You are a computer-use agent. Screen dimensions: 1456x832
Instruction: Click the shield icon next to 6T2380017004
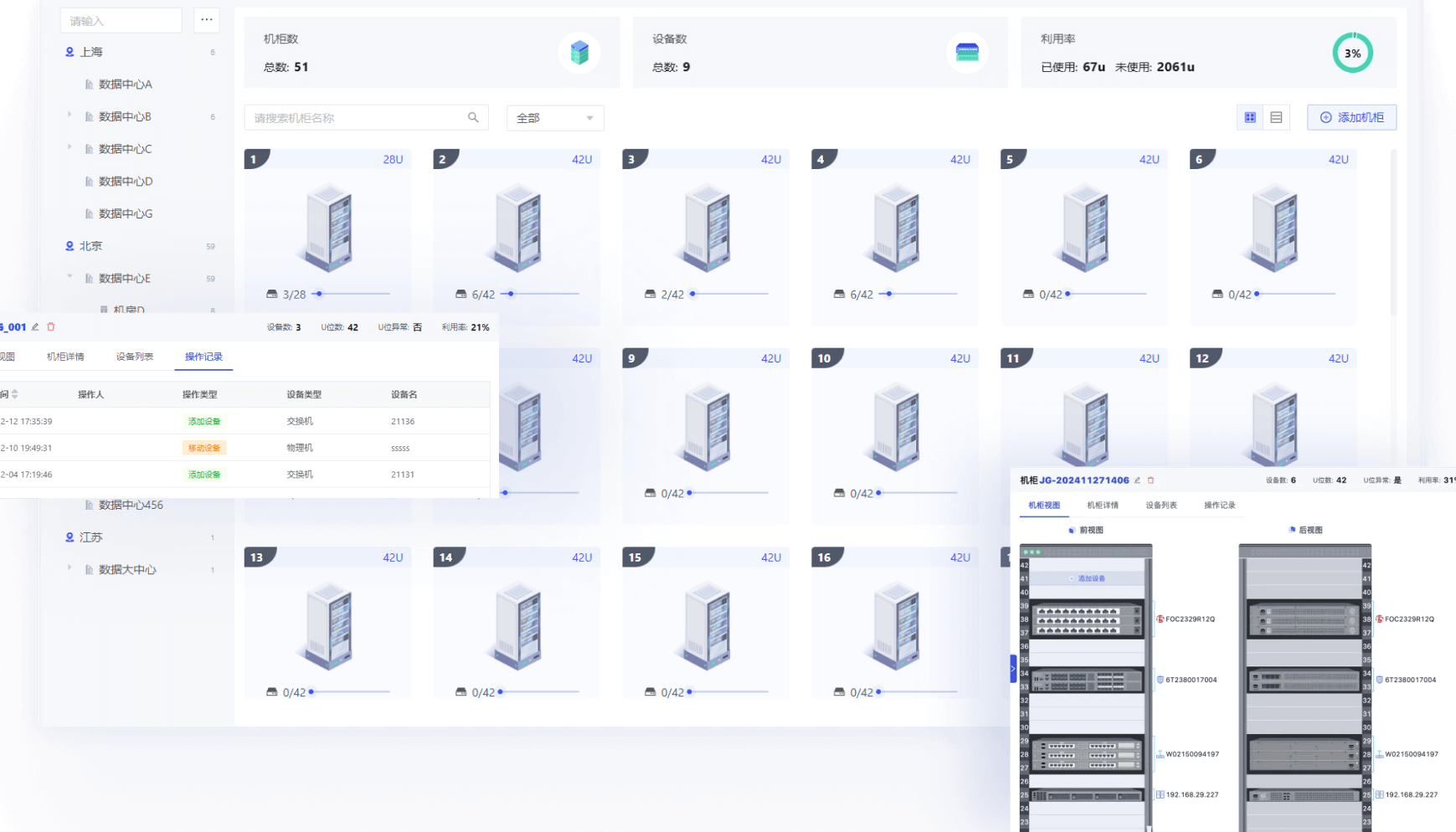(x=1160, y=680)
